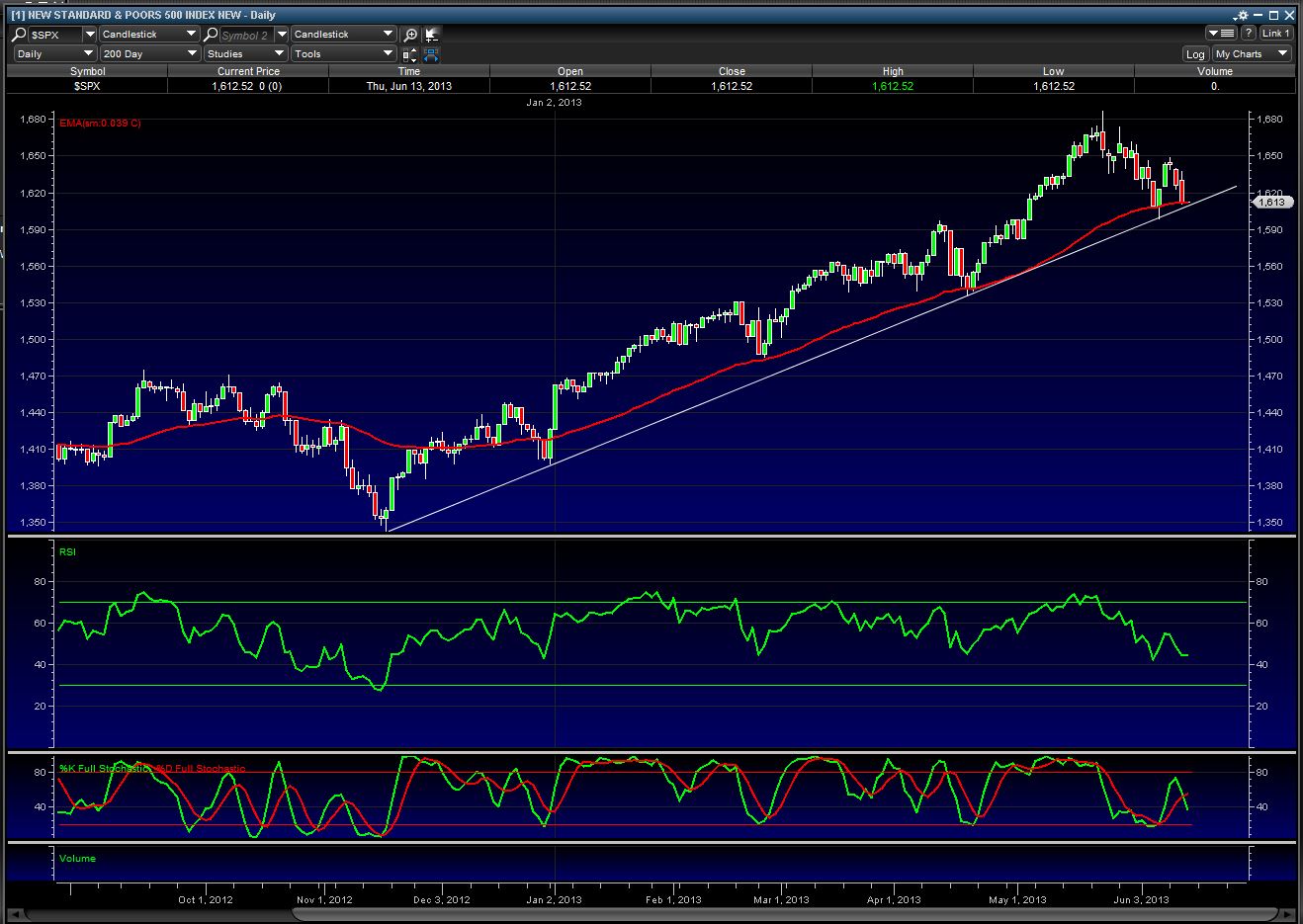Open the list menu icon near help
Viewport: 1303px width, 924px height.
(x=1222, y=34)
